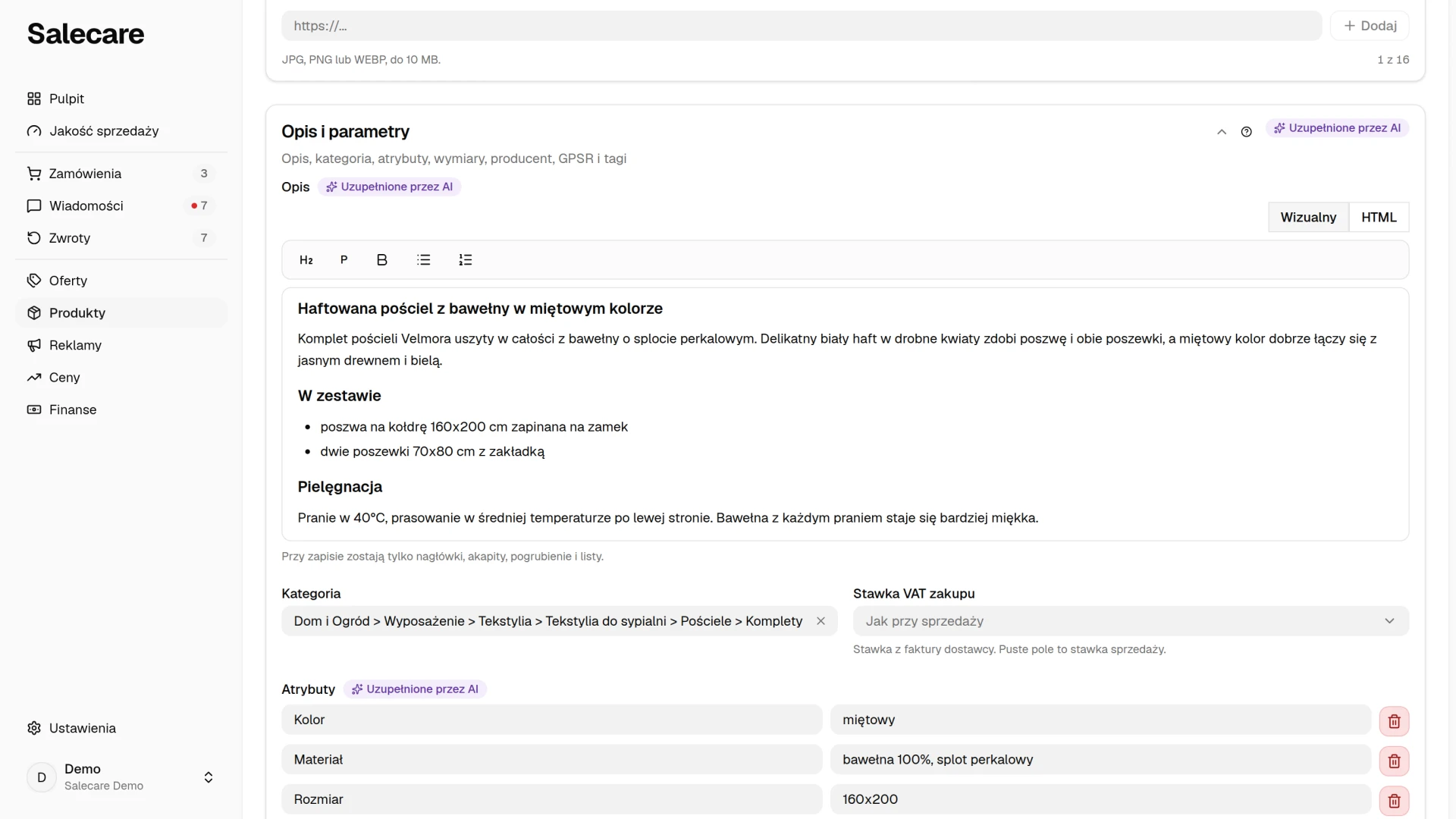Image resolution: width=1456 pixels, height=819 pixels.
Task: Open Jakość sprzedaży in the sidebar
Action: [x=121, y=131]
